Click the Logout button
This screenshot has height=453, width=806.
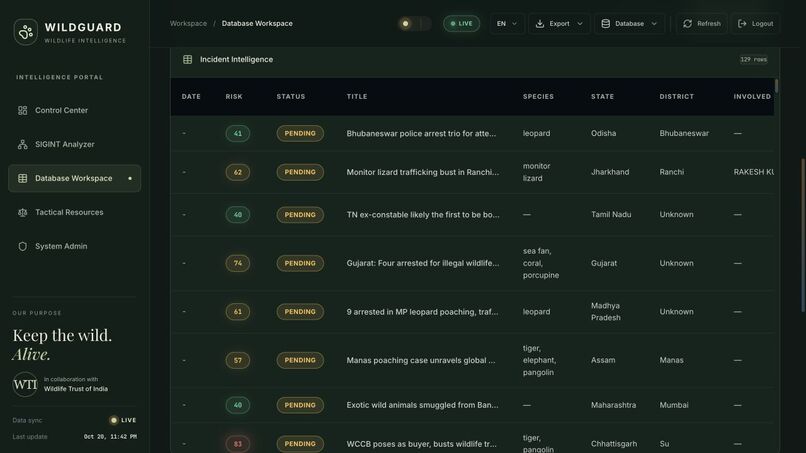(756, 24)
